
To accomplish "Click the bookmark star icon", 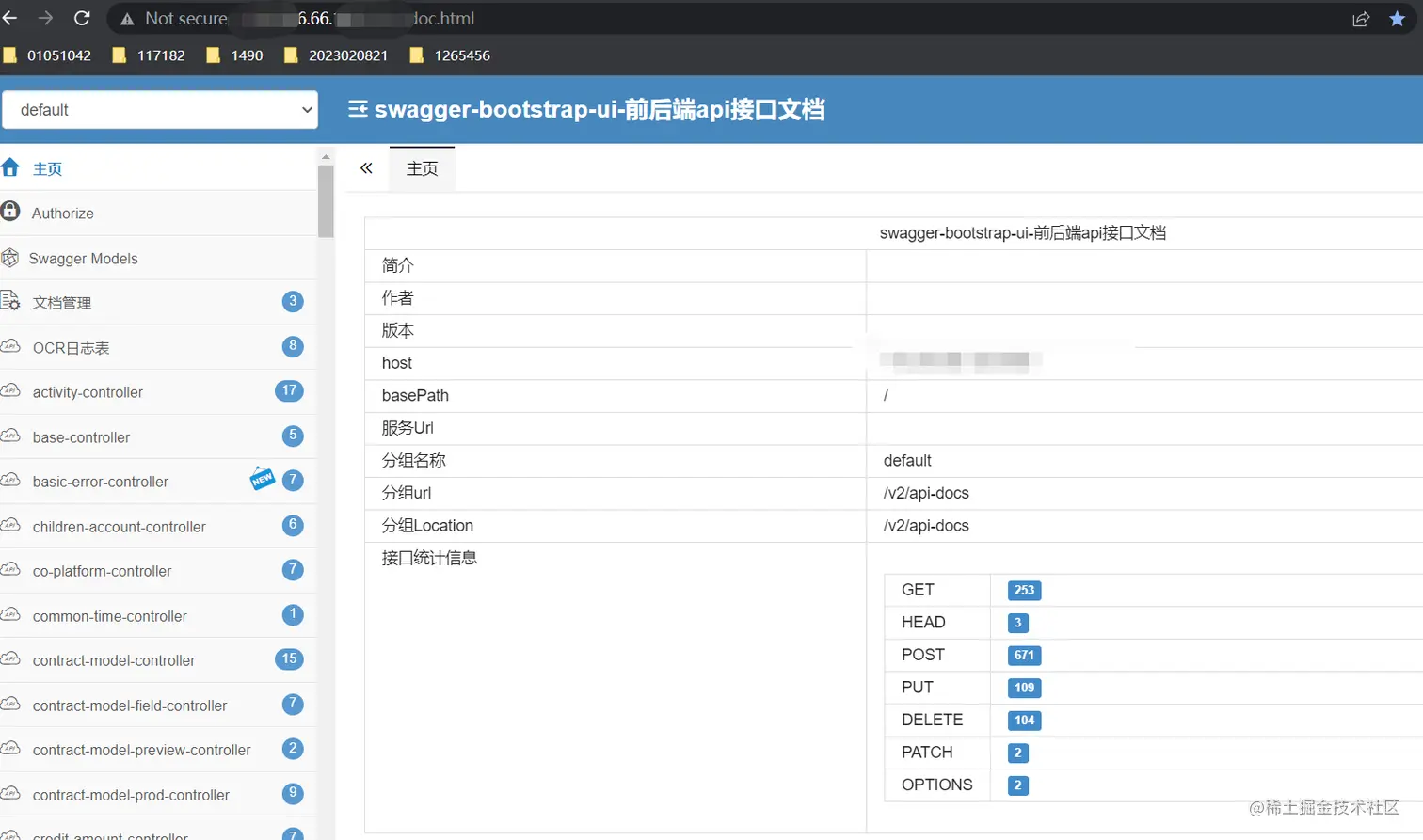I will point(1397,19).
